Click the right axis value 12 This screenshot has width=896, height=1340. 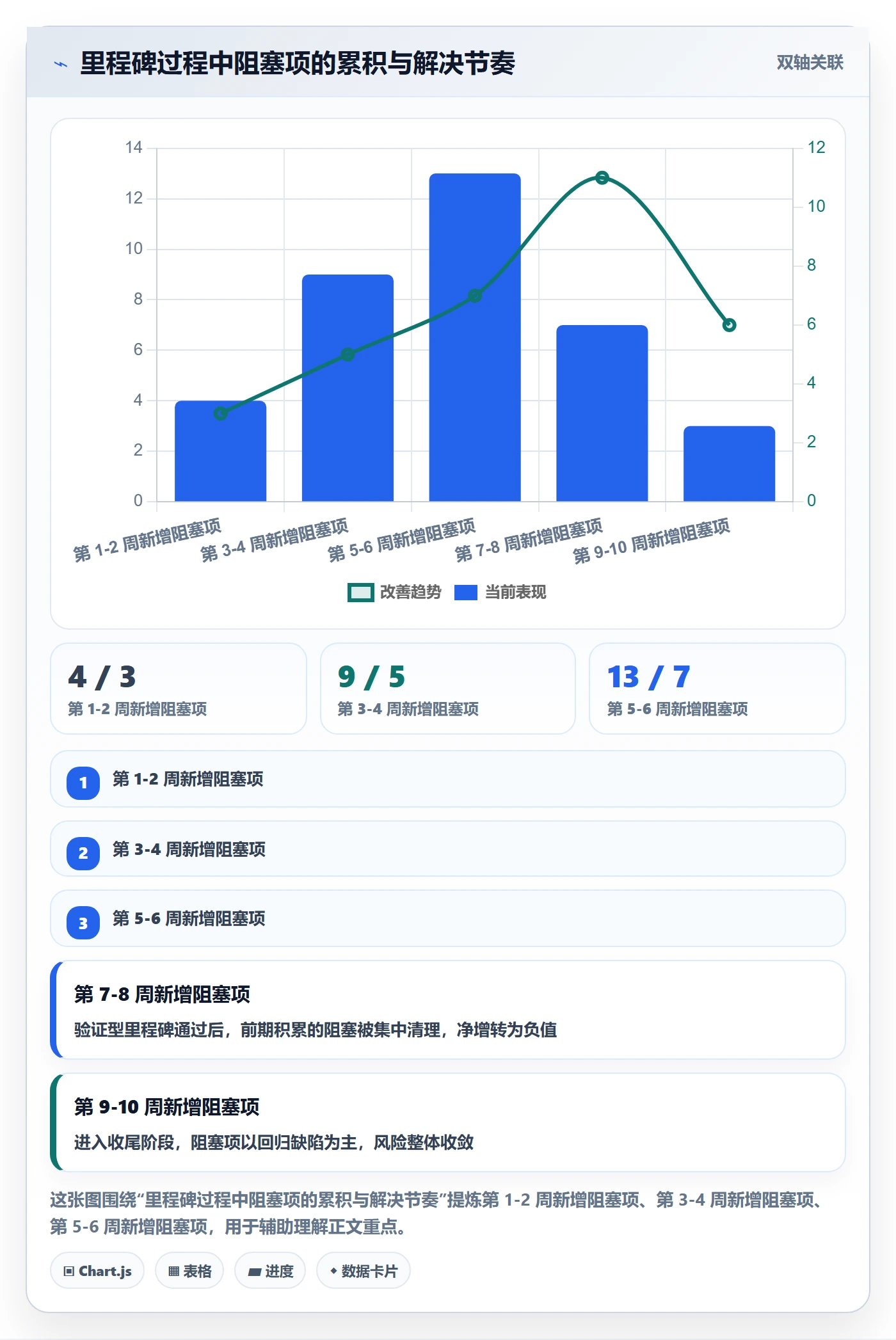[x=816, y=148]
